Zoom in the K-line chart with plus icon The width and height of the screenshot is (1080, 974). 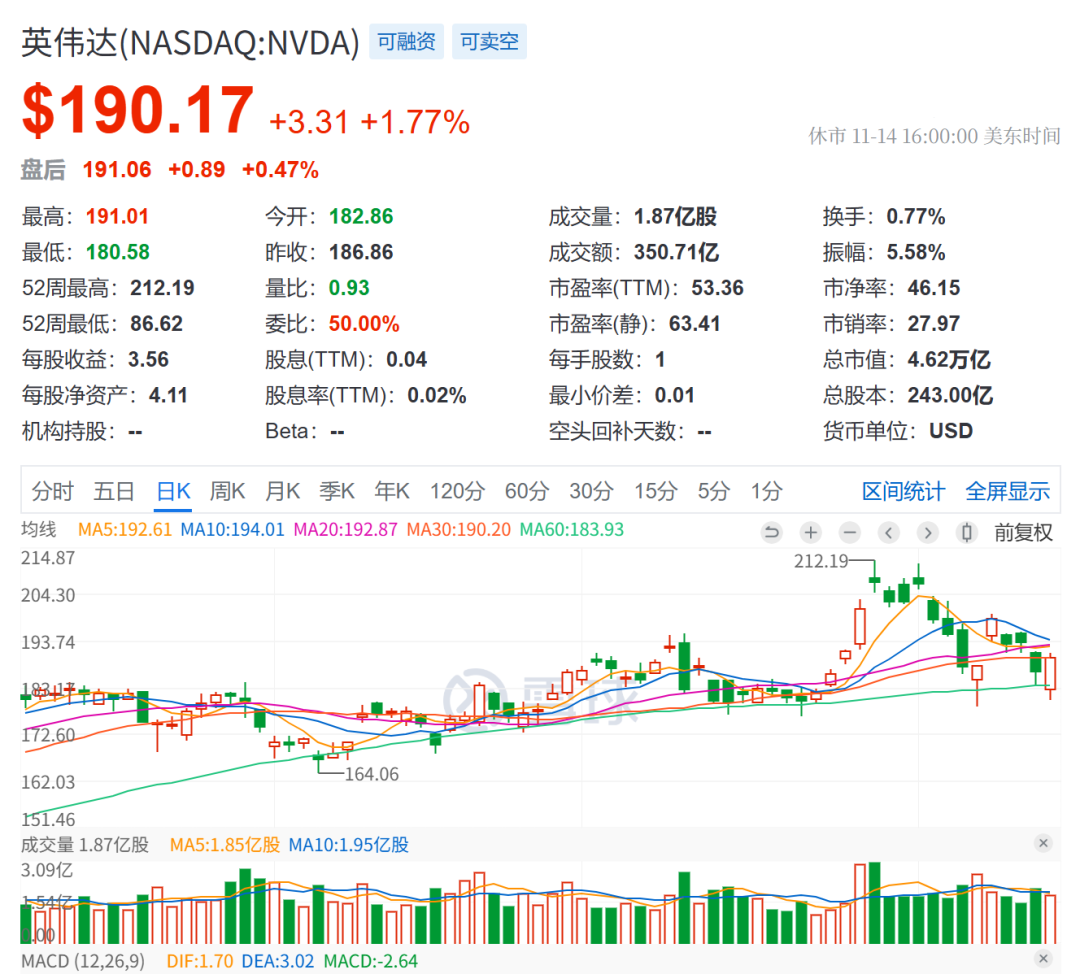click(811, 532)
